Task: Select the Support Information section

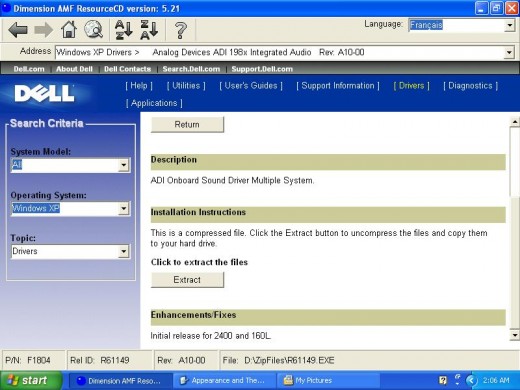Action: (338, 86)
